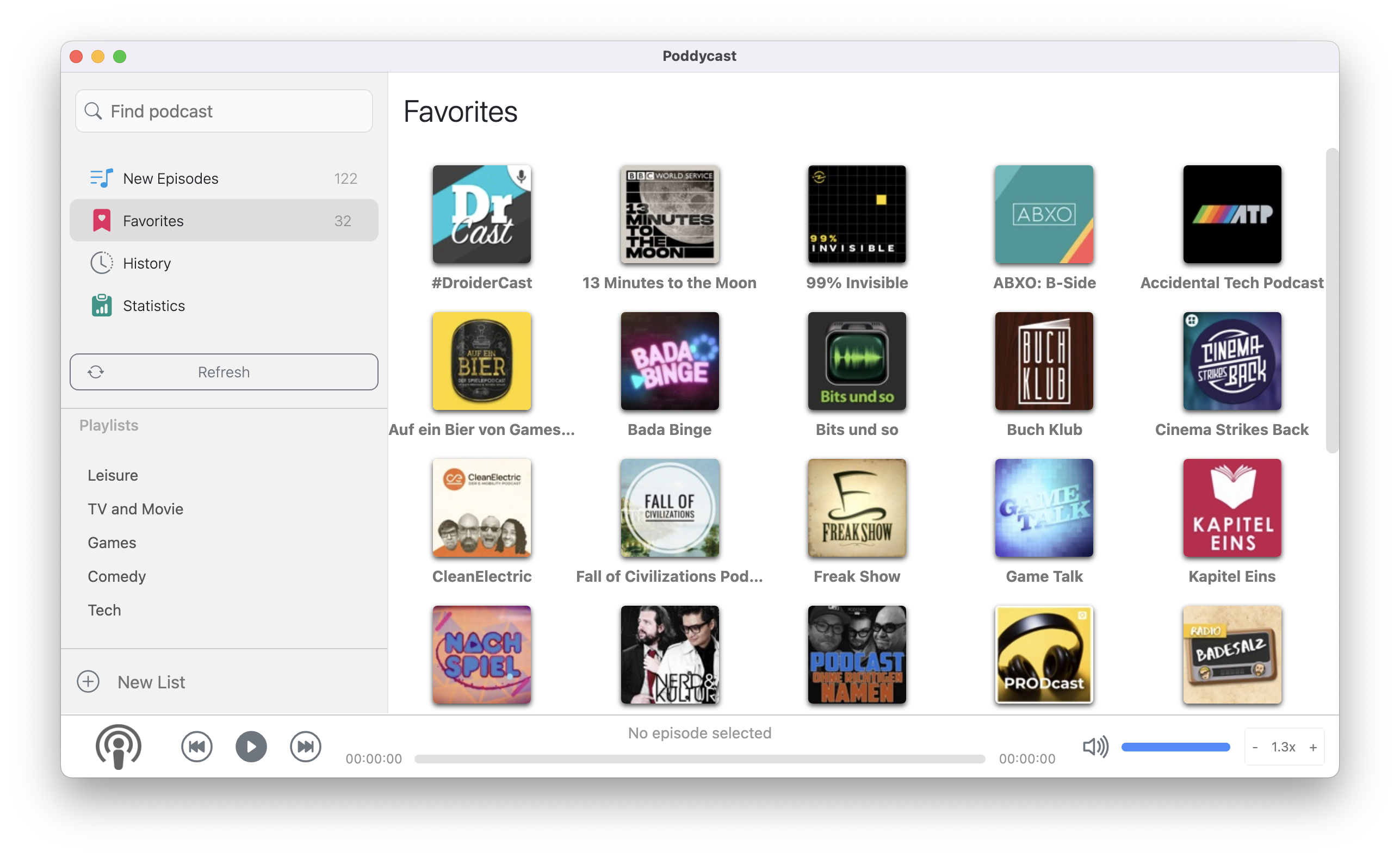Click the History clock icon
Image resolution: width=1400 pixels, height=858 pixels.
(x=102, y=263)
